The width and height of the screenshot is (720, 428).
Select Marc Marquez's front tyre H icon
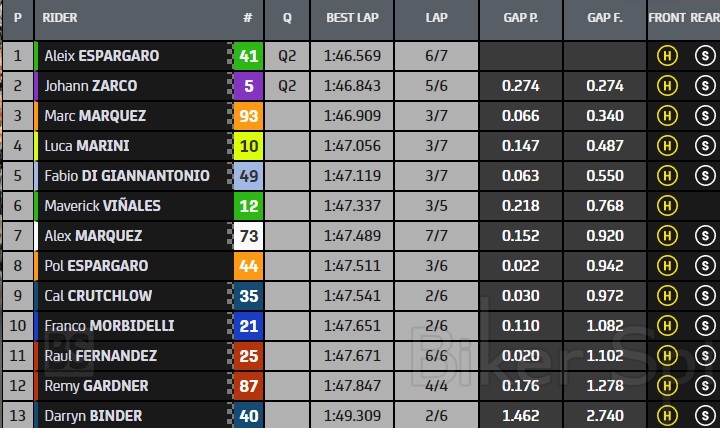[x=666, y=116]
